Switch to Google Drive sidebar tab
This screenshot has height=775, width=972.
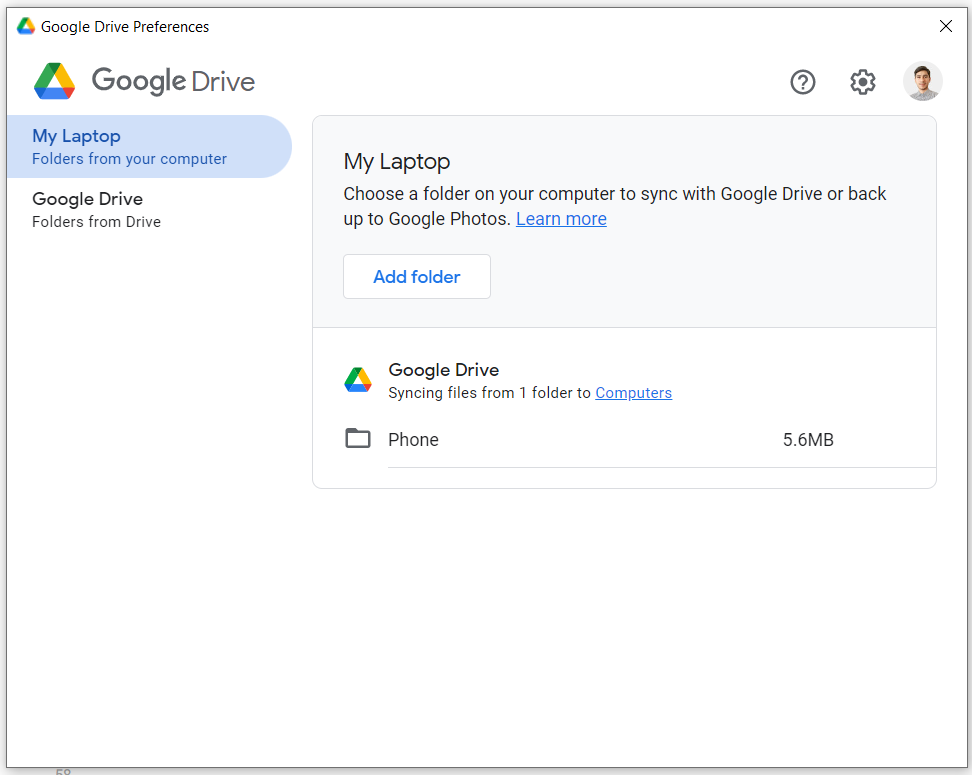coord(149,210)
